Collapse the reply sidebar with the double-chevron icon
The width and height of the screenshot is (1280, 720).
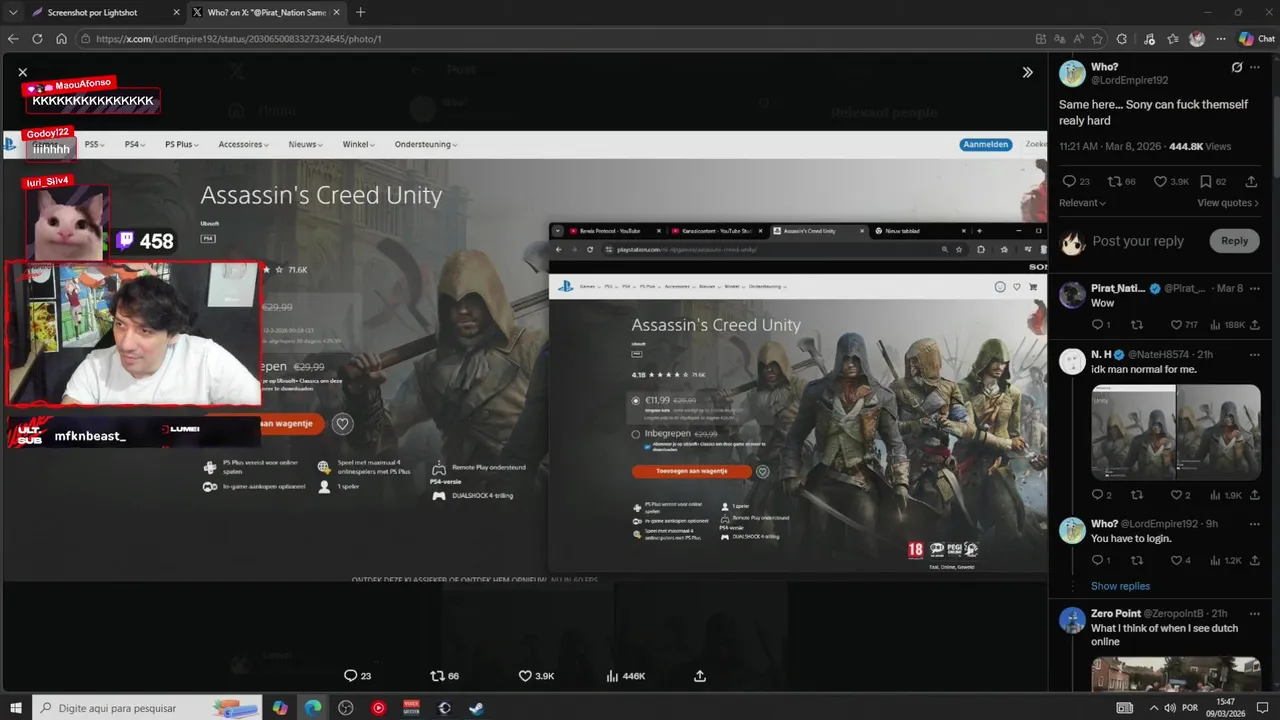coord(1027,72)
